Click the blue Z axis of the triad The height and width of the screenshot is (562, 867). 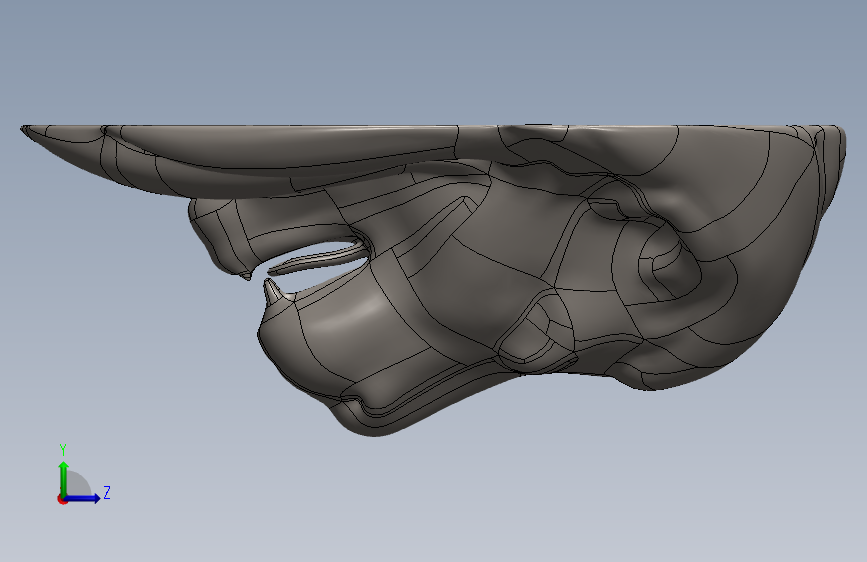[x=83, y=498]
